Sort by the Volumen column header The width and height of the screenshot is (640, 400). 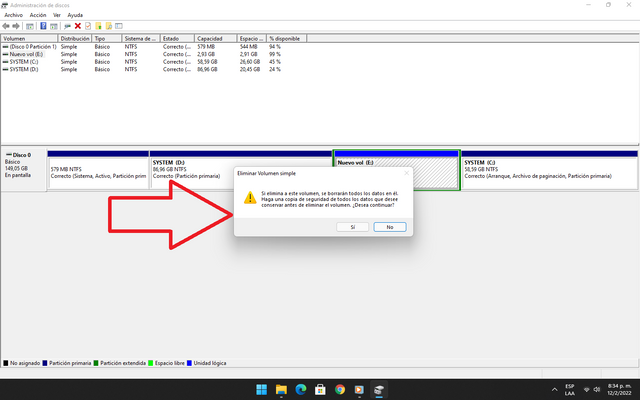coord(29,38)
